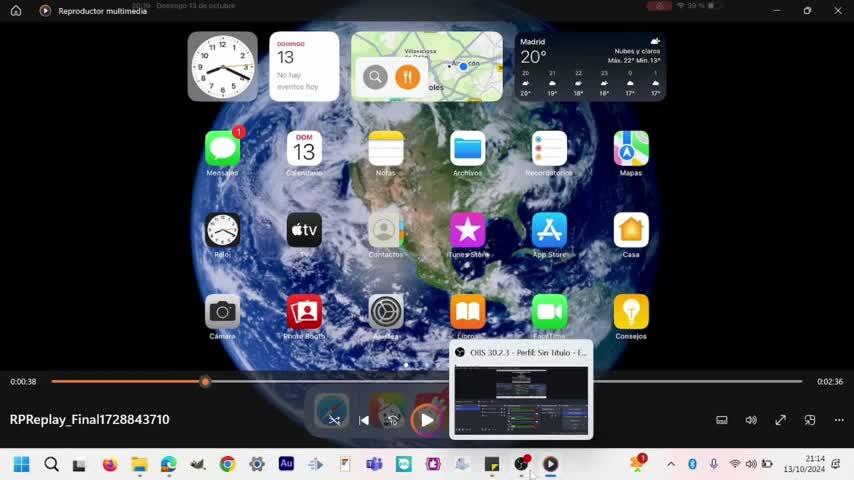854x480 pixels.
Task: Click iTunes Store icon in video
Action: tap(467, 230)
